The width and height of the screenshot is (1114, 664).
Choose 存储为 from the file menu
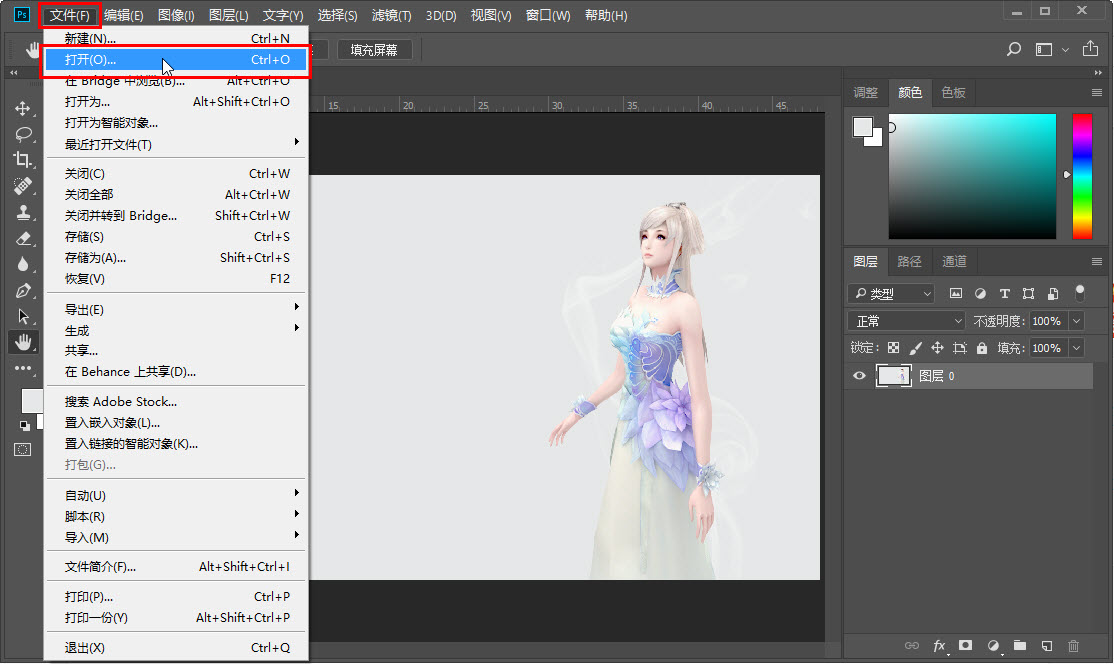coord(176,258)
